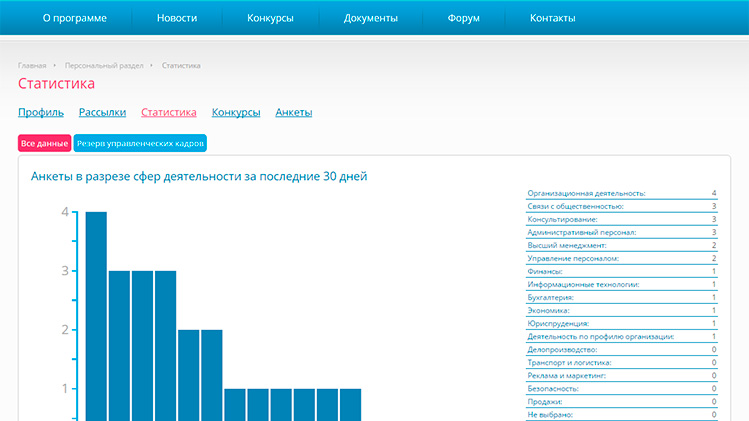This screenshot has height=421, width=749.
Task: Click the Делопроизводство row
Action: click(621, 349)
